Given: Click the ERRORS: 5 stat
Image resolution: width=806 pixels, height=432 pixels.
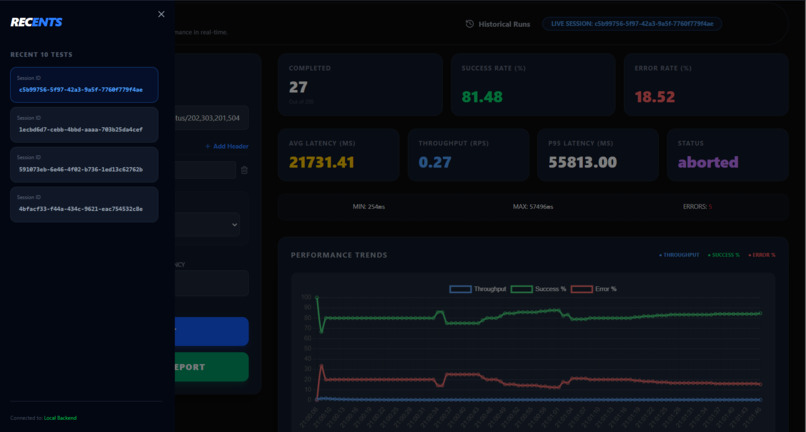Looking at the screenshot, I should point(698,207).
